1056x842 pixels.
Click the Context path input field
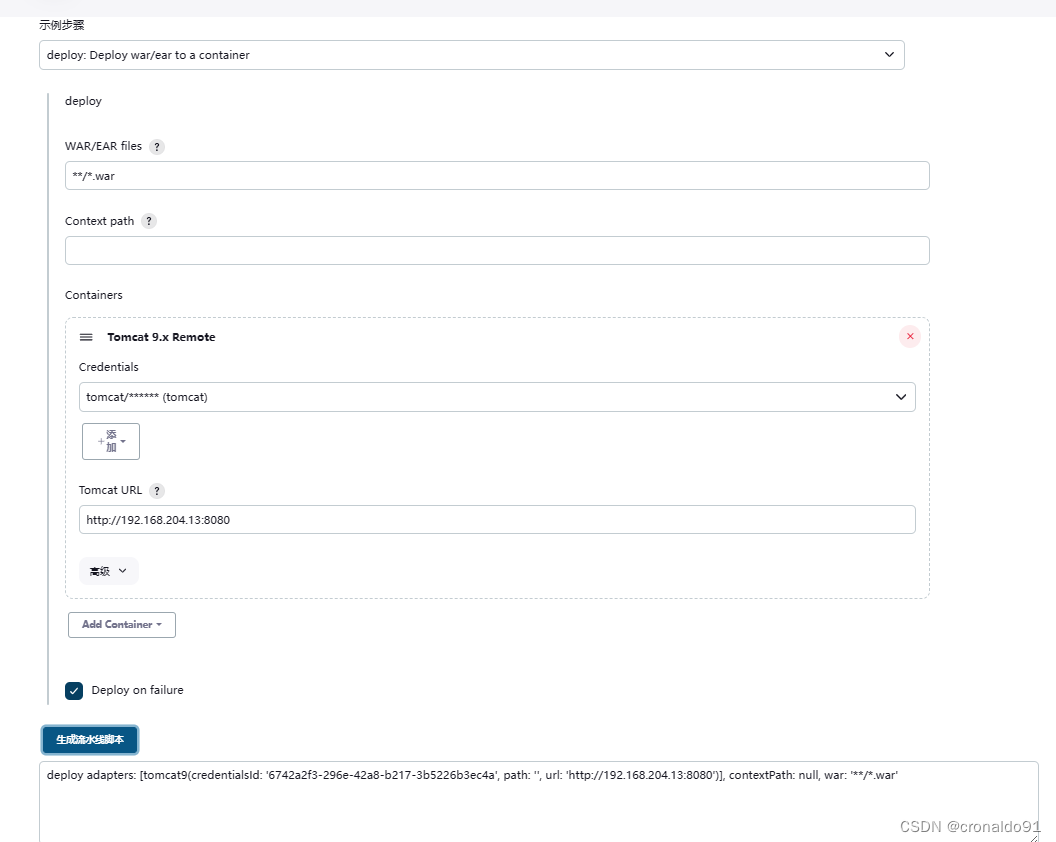497,251
